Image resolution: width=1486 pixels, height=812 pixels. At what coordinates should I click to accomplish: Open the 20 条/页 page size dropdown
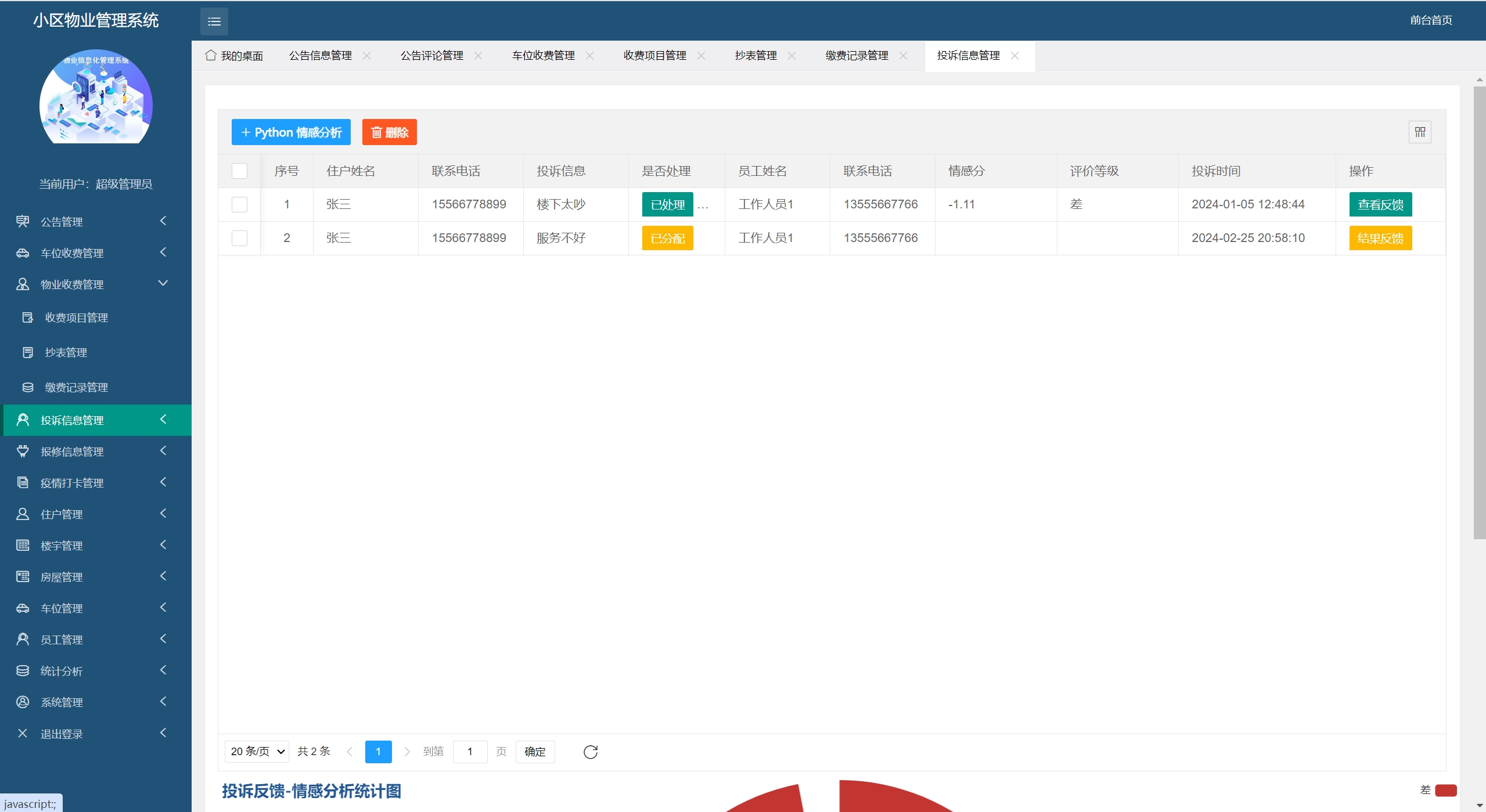[257, 752]
